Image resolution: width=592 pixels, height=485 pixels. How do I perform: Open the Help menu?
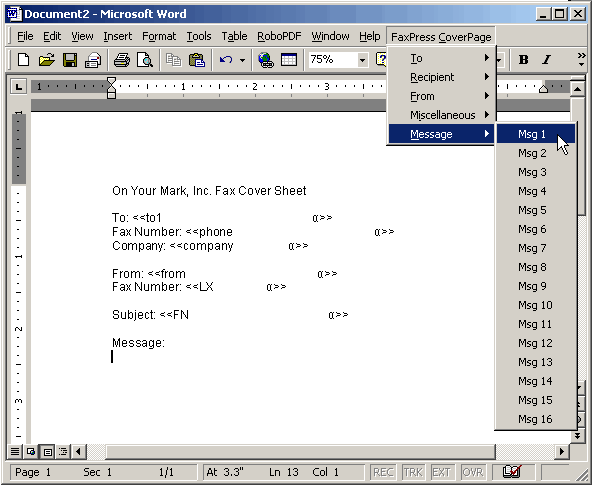[370, 36]
